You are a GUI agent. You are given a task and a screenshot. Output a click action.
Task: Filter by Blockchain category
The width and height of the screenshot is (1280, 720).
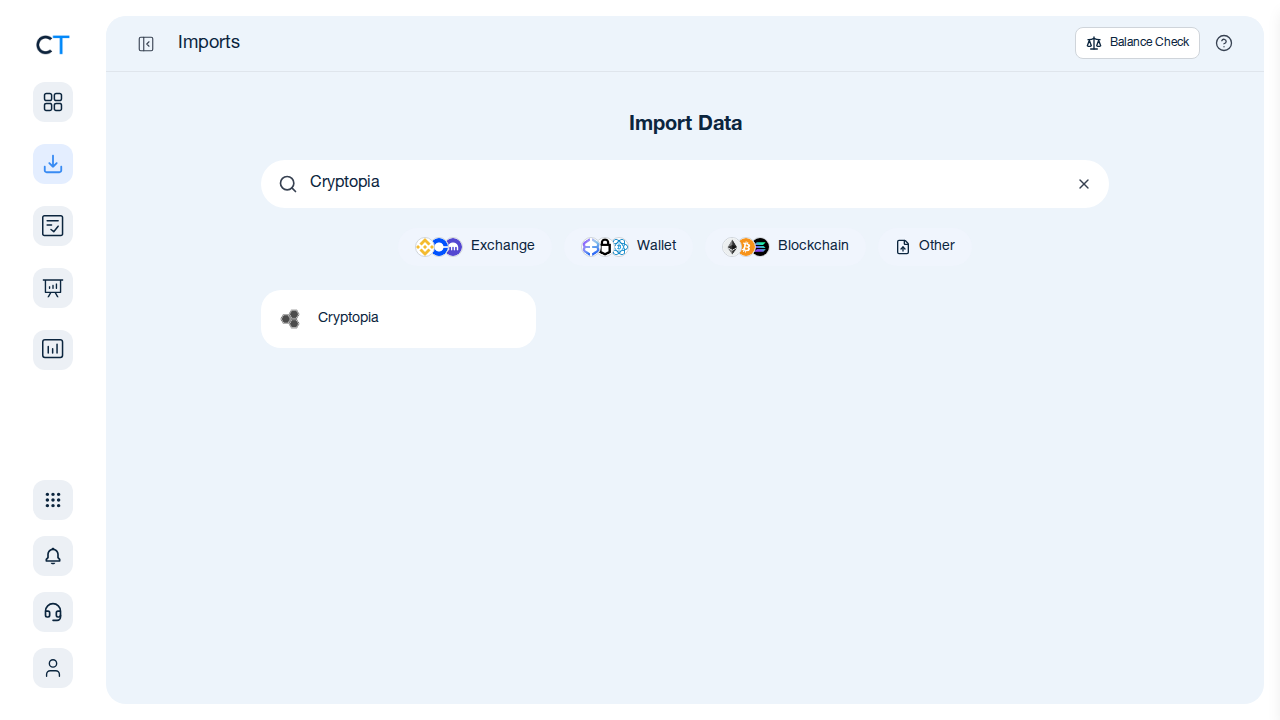786,246
